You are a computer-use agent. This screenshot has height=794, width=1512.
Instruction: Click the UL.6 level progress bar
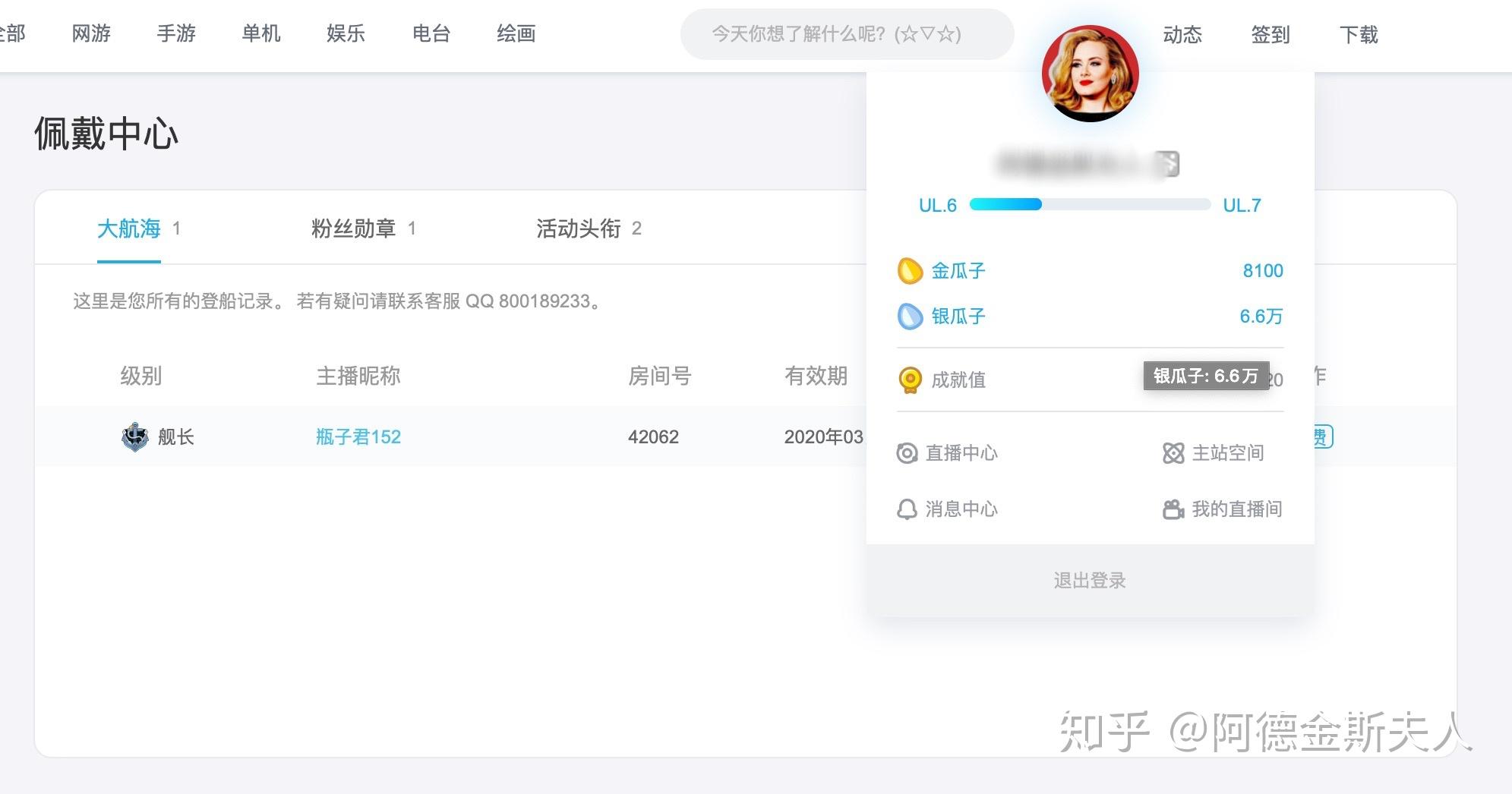pos(1090,204)
